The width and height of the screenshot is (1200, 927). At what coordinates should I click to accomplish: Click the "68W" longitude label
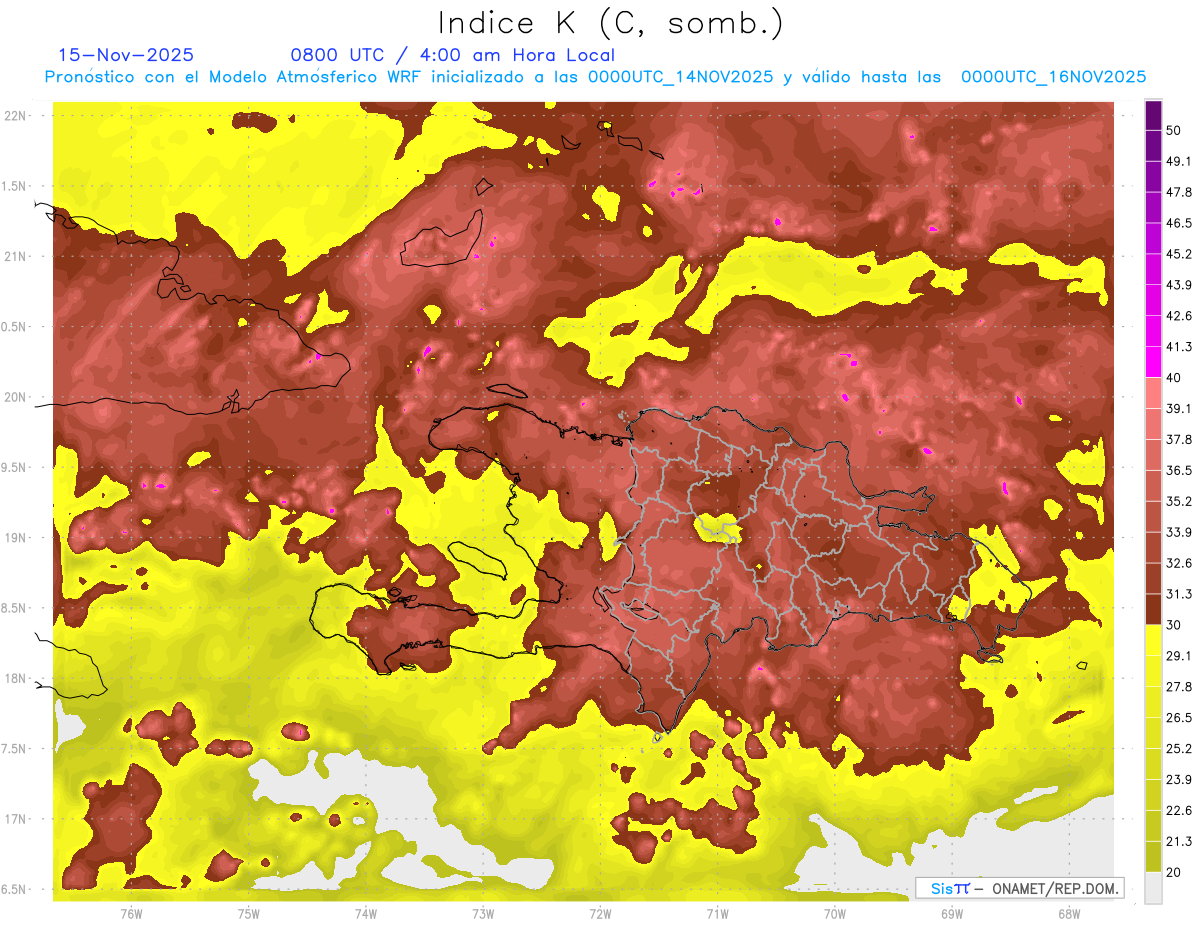1069,913
